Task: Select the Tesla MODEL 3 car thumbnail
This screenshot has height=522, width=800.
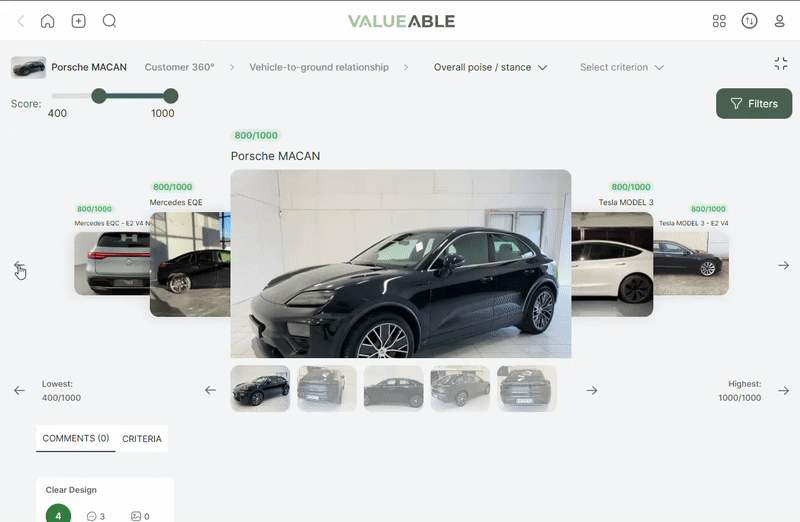Action: (612, 264)
